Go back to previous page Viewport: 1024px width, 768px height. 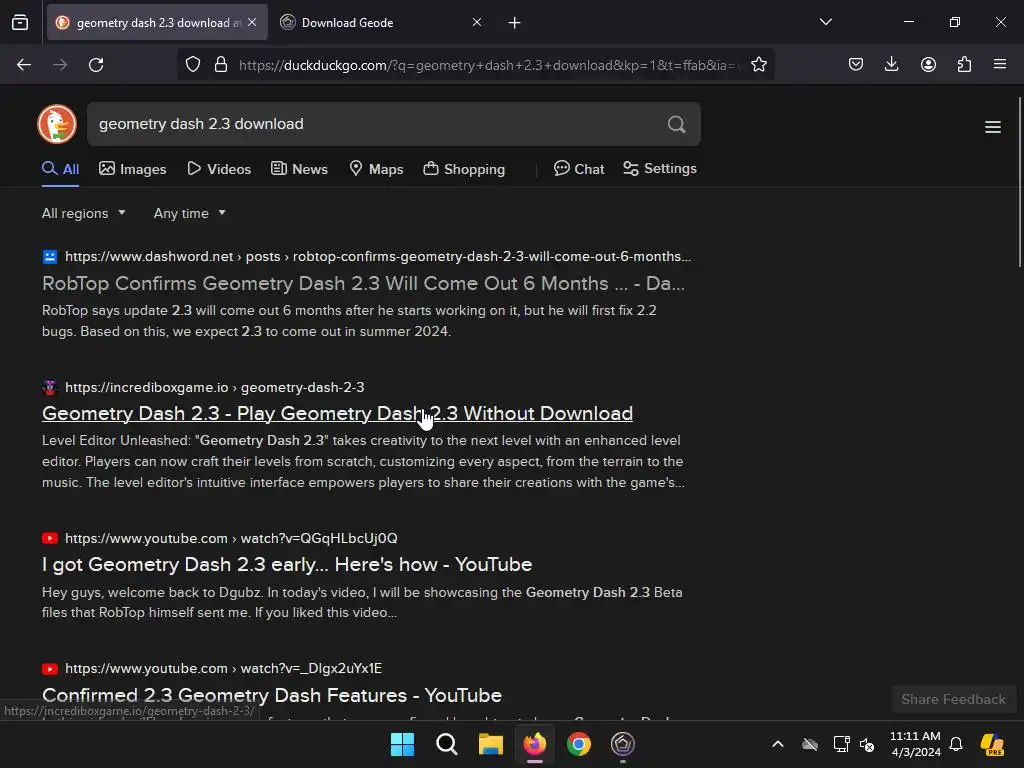24,65
